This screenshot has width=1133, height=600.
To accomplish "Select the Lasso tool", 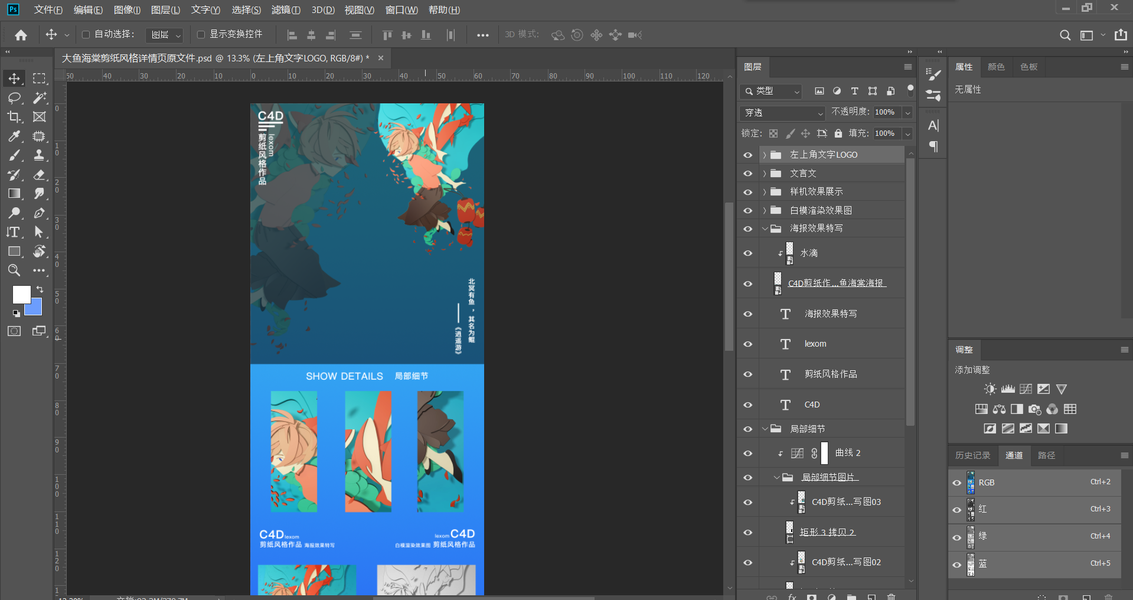I will pos(14,98).
